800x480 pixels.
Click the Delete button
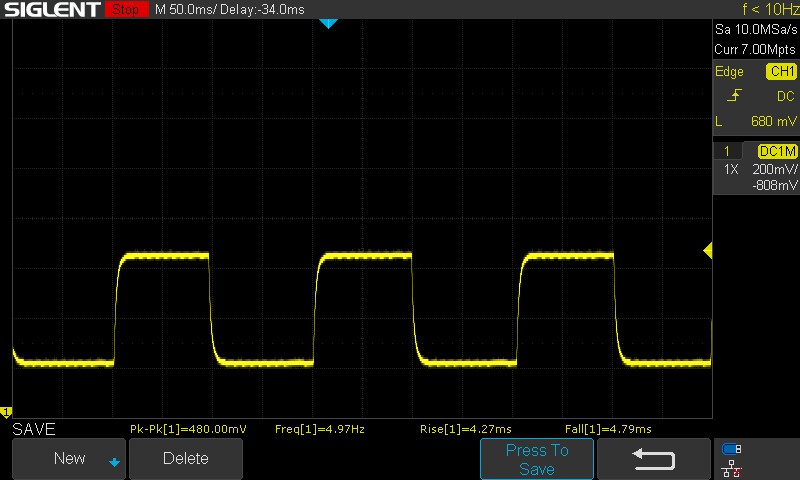coord(186,459)
